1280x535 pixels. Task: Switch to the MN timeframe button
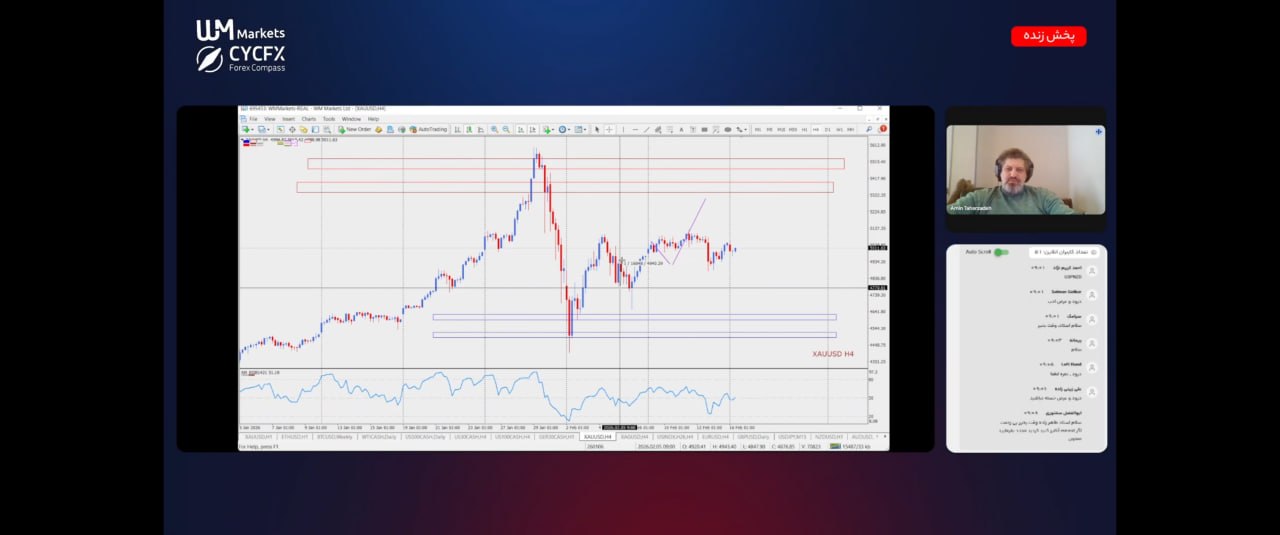click(x=851, y=129)
